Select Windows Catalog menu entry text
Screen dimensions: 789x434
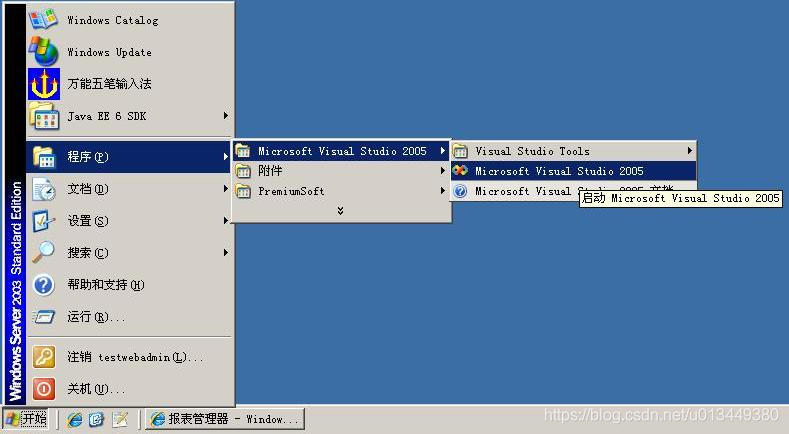(113, 20)
